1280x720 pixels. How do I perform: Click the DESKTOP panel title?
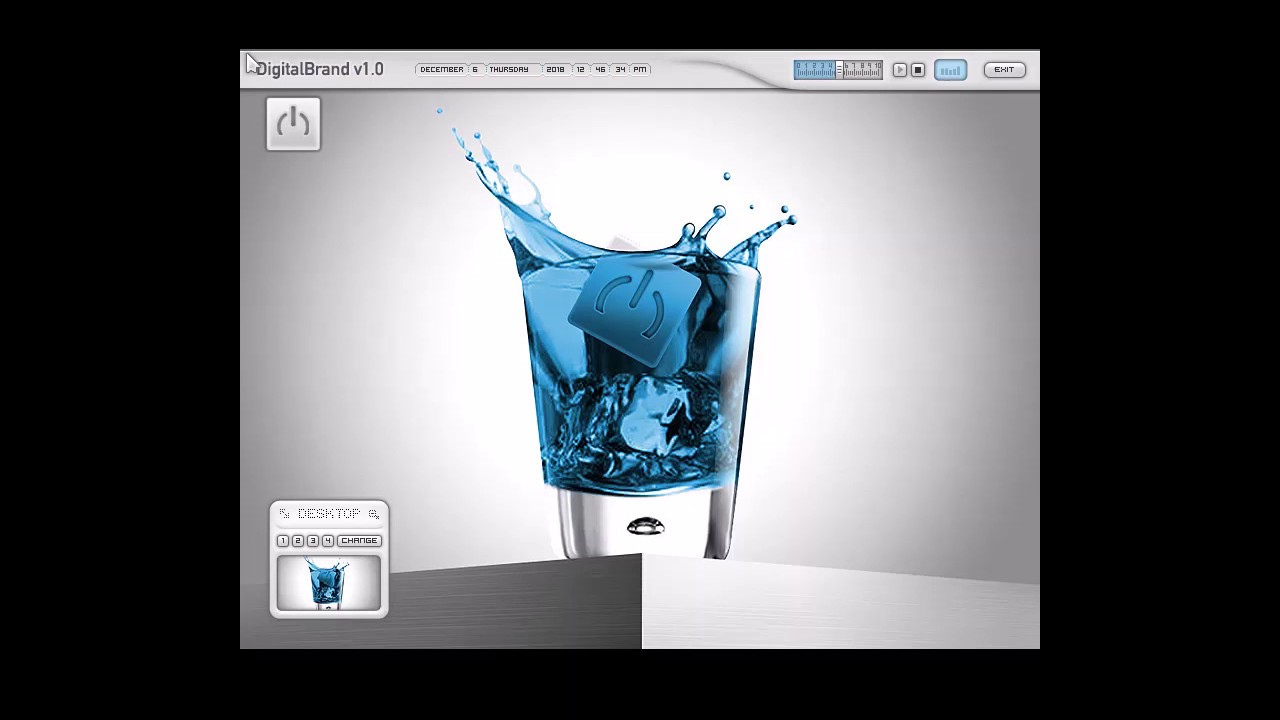click(328, 514)
